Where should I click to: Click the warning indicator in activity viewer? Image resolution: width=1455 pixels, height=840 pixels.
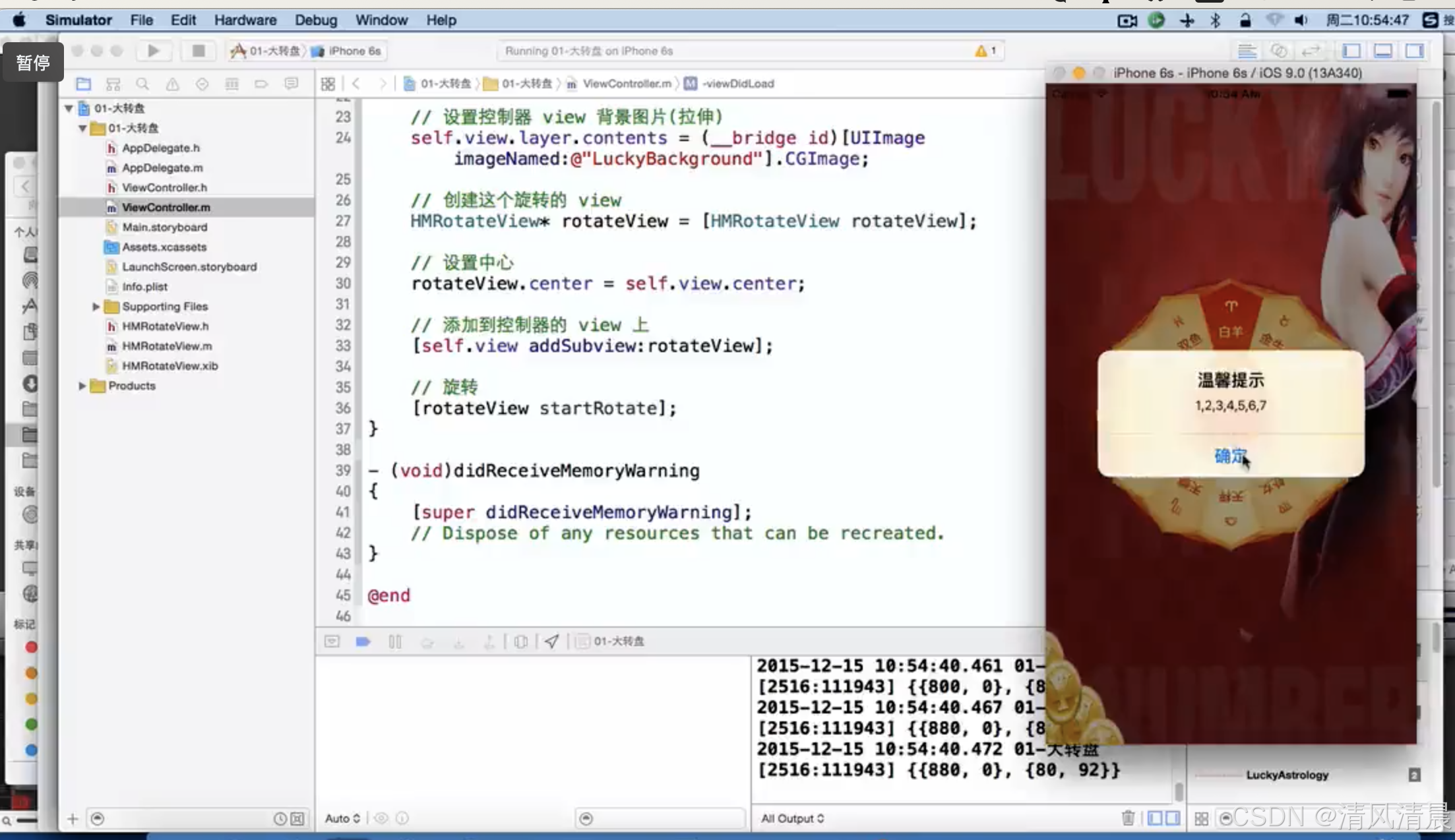click(x=985, y=51)
